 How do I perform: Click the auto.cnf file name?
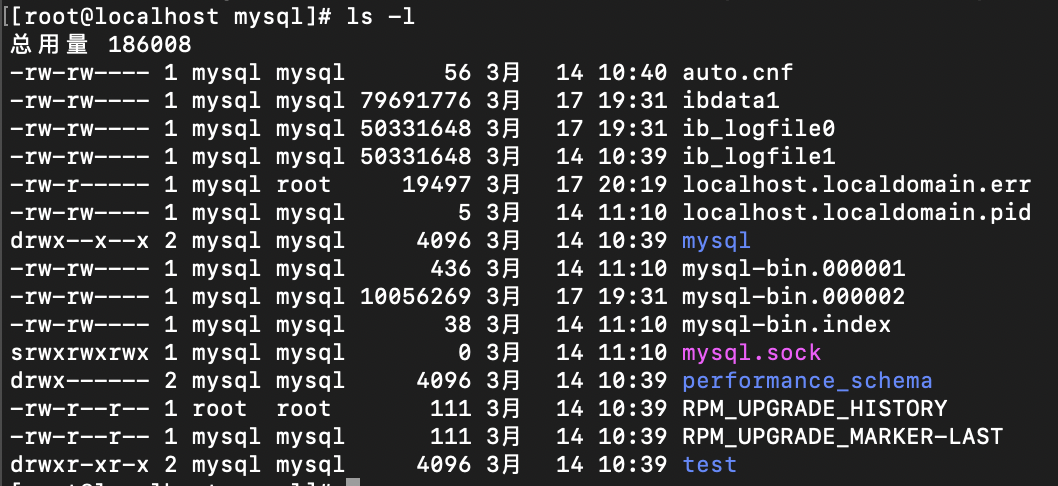click(737, 72)
